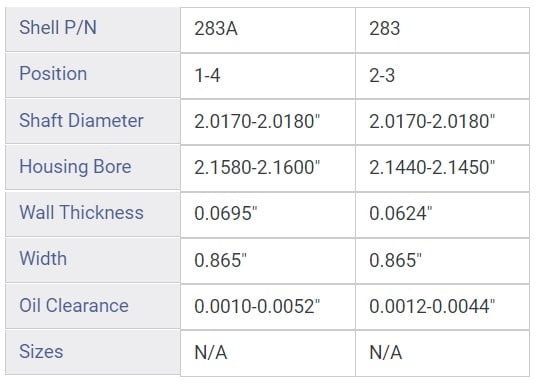Select the 283A part number cell
Screen dimensions: 537x385
click(268, 30)
